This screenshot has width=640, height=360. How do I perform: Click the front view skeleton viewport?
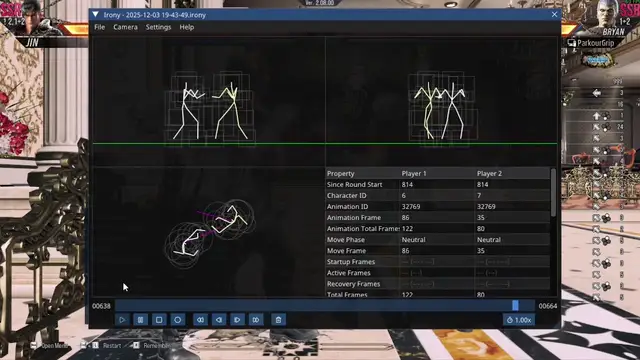pos(442,101)
